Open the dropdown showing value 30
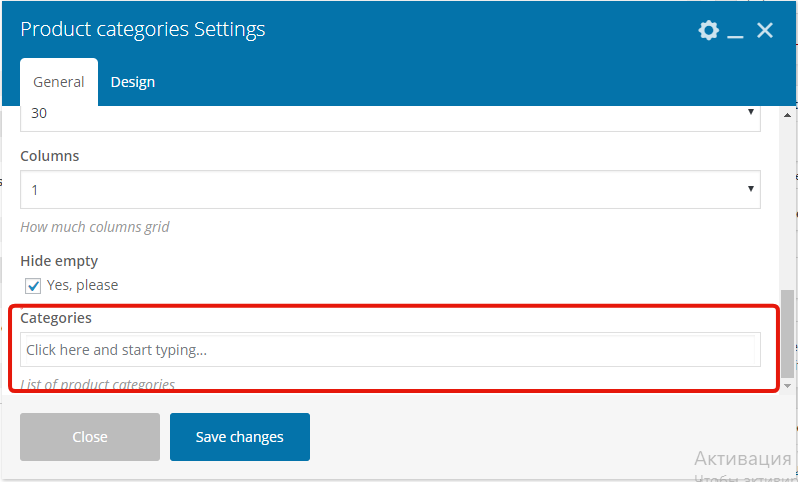This screenshot has width=798, height=482. point(390,115)
